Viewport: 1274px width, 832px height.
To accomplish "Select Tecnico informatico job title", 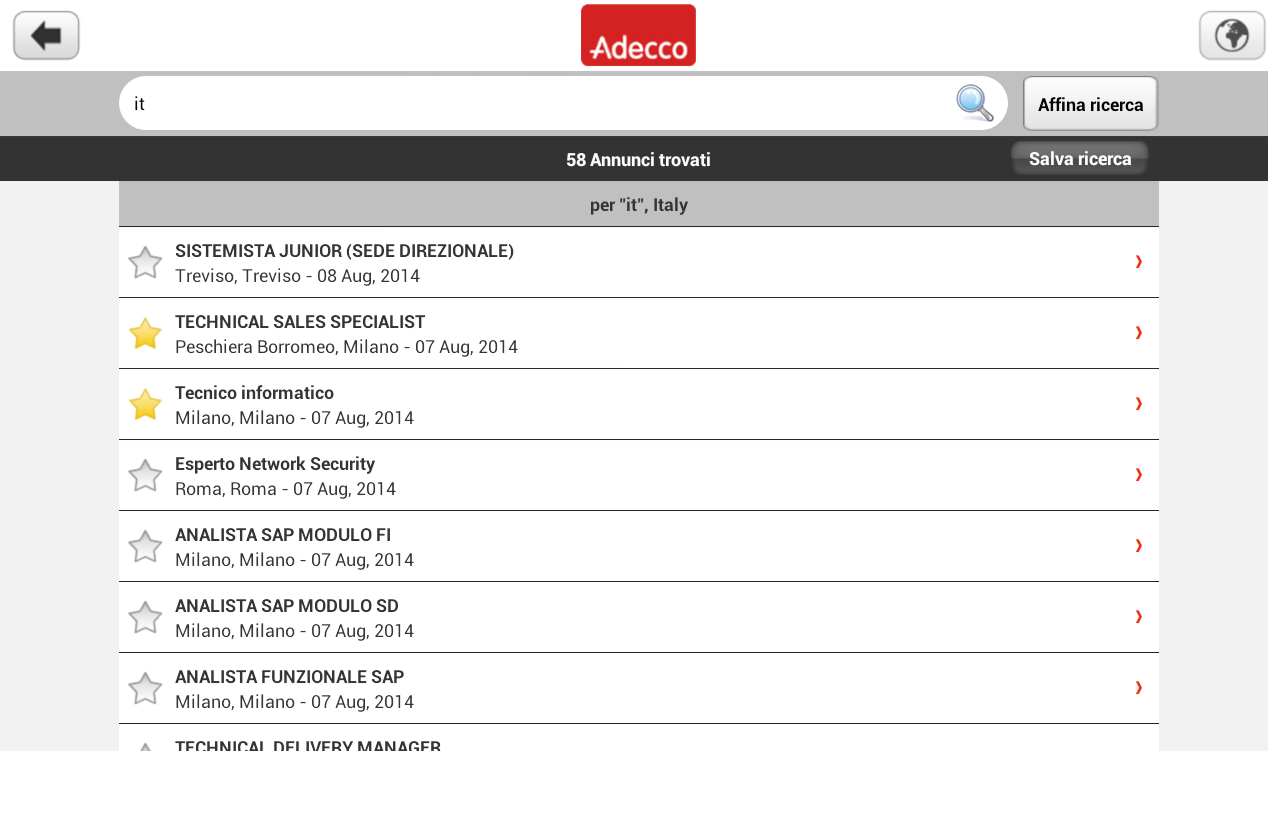I will click(x=254, y=393).
